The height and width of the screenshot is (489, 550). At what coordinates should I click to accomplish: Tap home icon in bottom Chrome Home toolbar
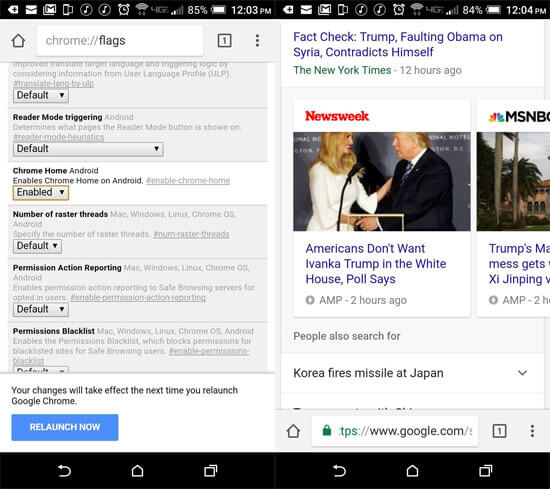(x=293, y=431)
